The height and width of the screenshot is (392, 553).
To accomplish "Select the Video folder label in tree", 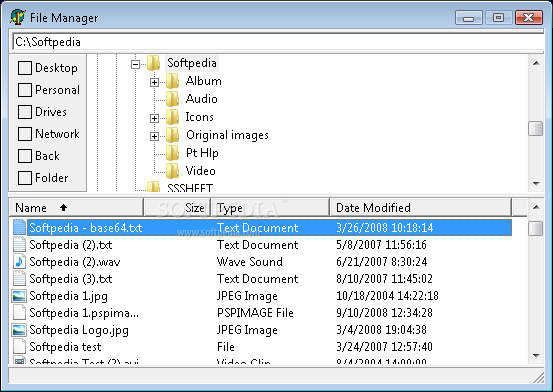I will tap(200, 171).
